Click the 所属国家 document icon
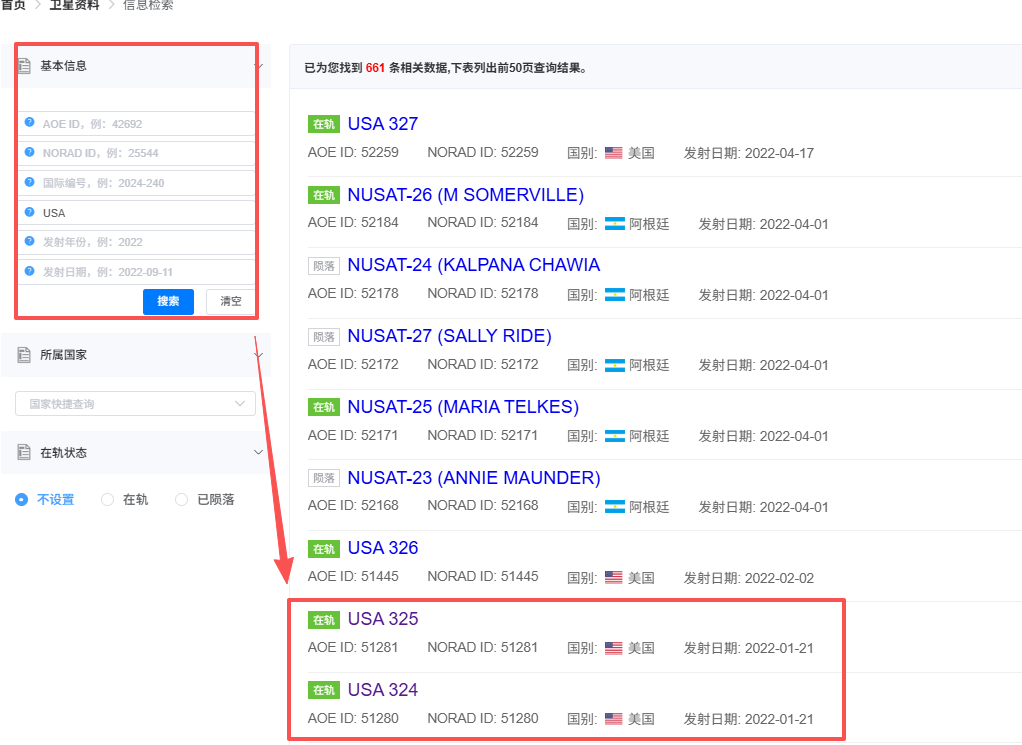The height and width of the screenshot is (745, 1022). coord(24,355)
